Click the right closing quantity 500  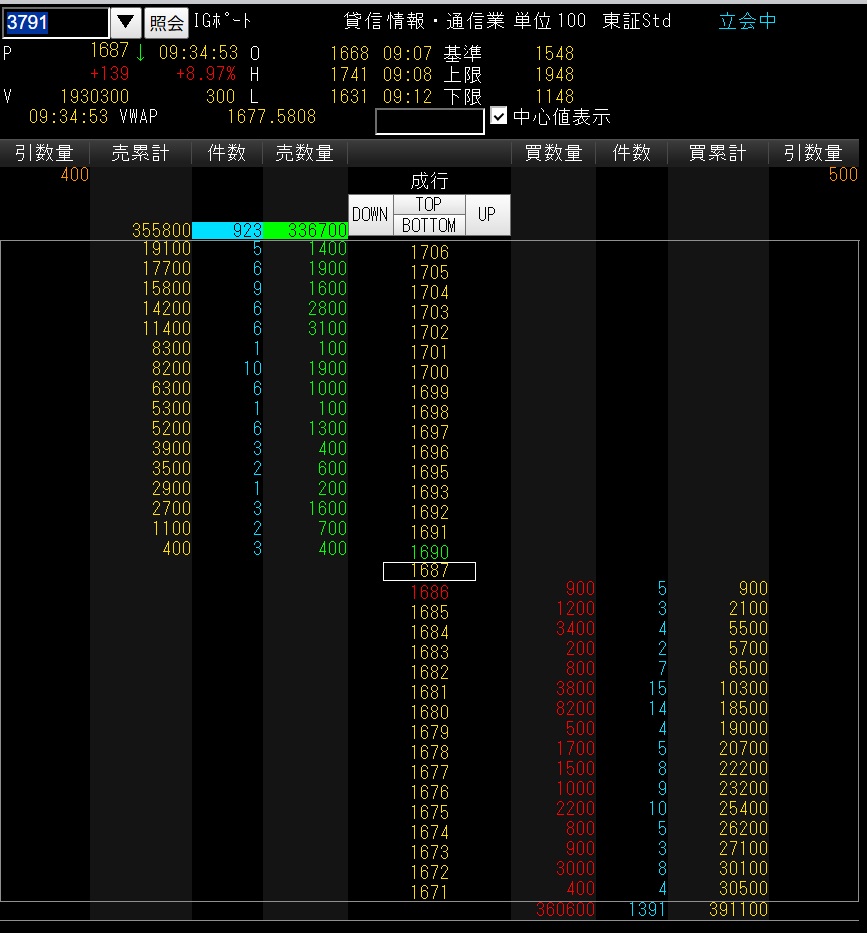(843, 174)
